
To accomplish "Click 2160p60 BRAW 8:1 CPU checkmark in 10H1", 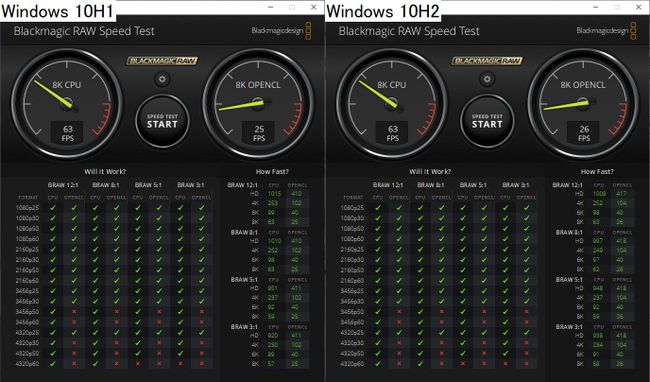I will (95, 280).
